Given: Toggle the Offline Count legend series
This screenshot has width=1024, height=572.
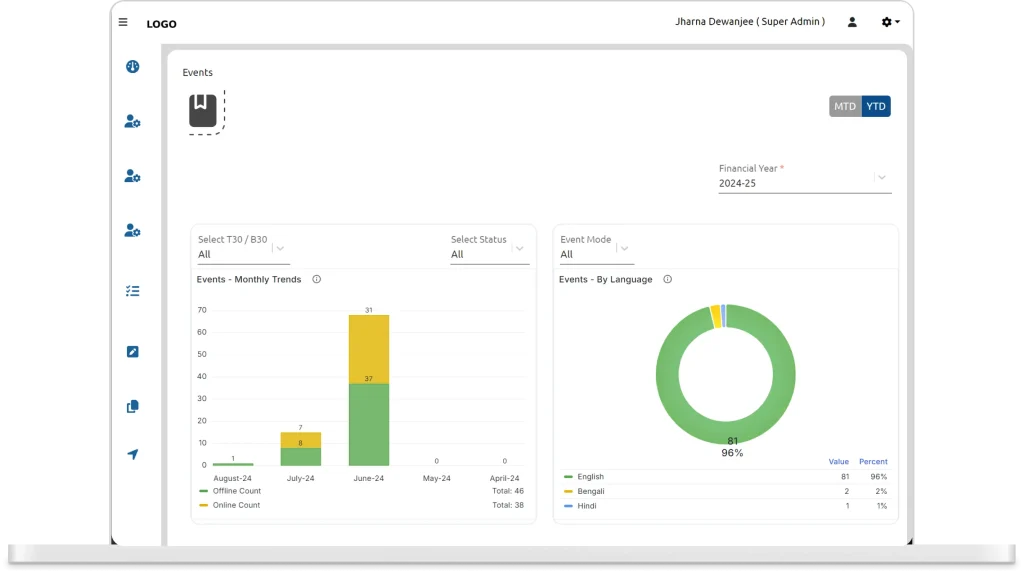Looking at the screenshot, I should (236, 491).
